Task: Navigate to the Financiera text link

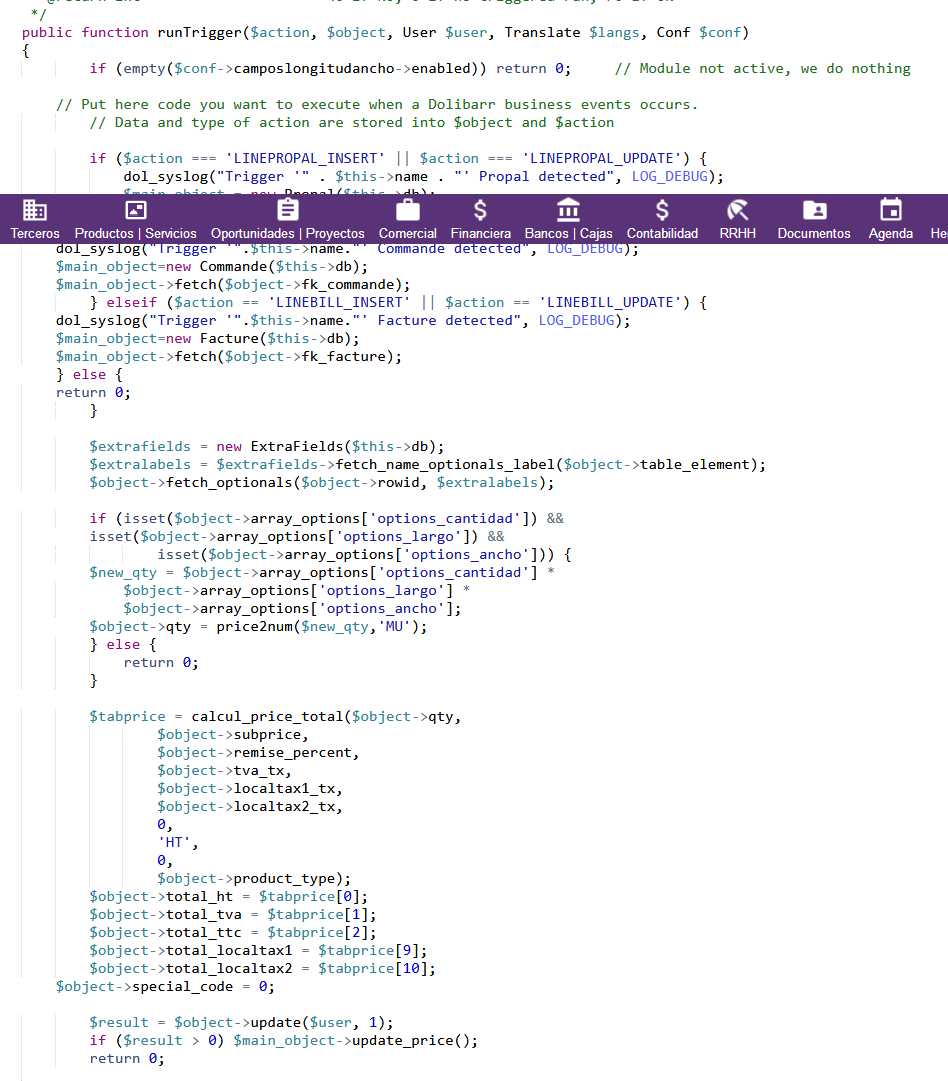Action: point(480,234)
